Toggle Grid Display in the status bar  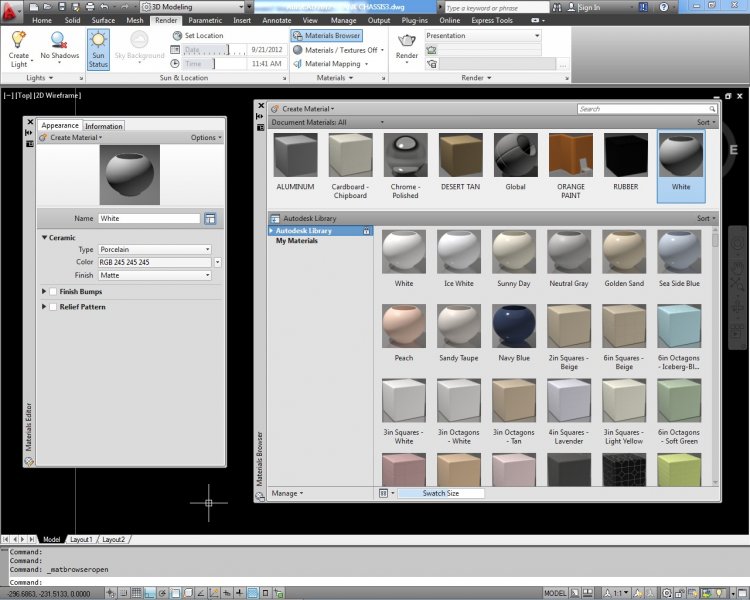point(136,593)
